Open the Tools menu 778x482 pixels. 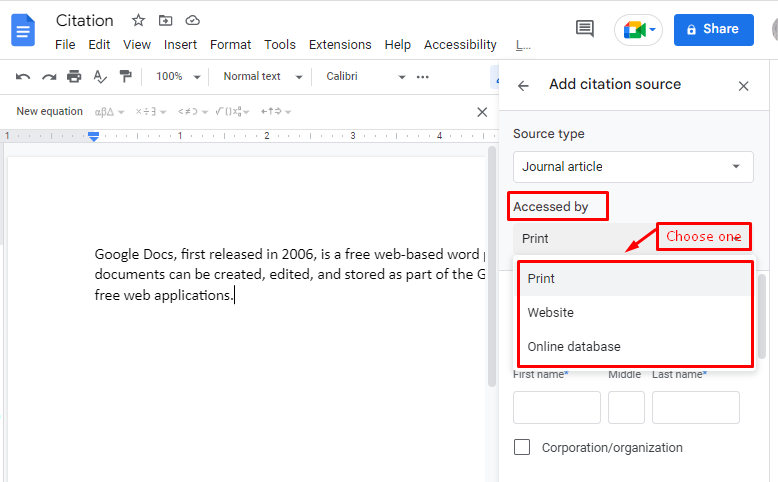click(x=280, y=45)
